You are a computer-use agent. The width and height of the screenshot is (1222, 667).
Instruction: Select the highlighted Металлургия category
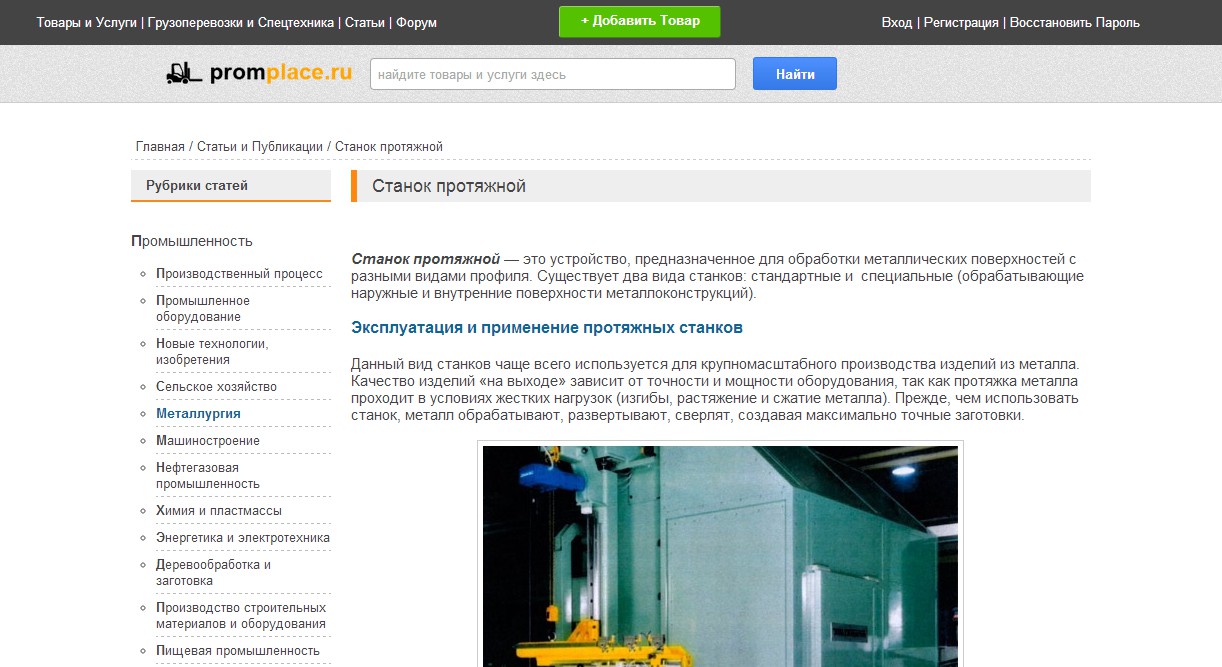198,414
